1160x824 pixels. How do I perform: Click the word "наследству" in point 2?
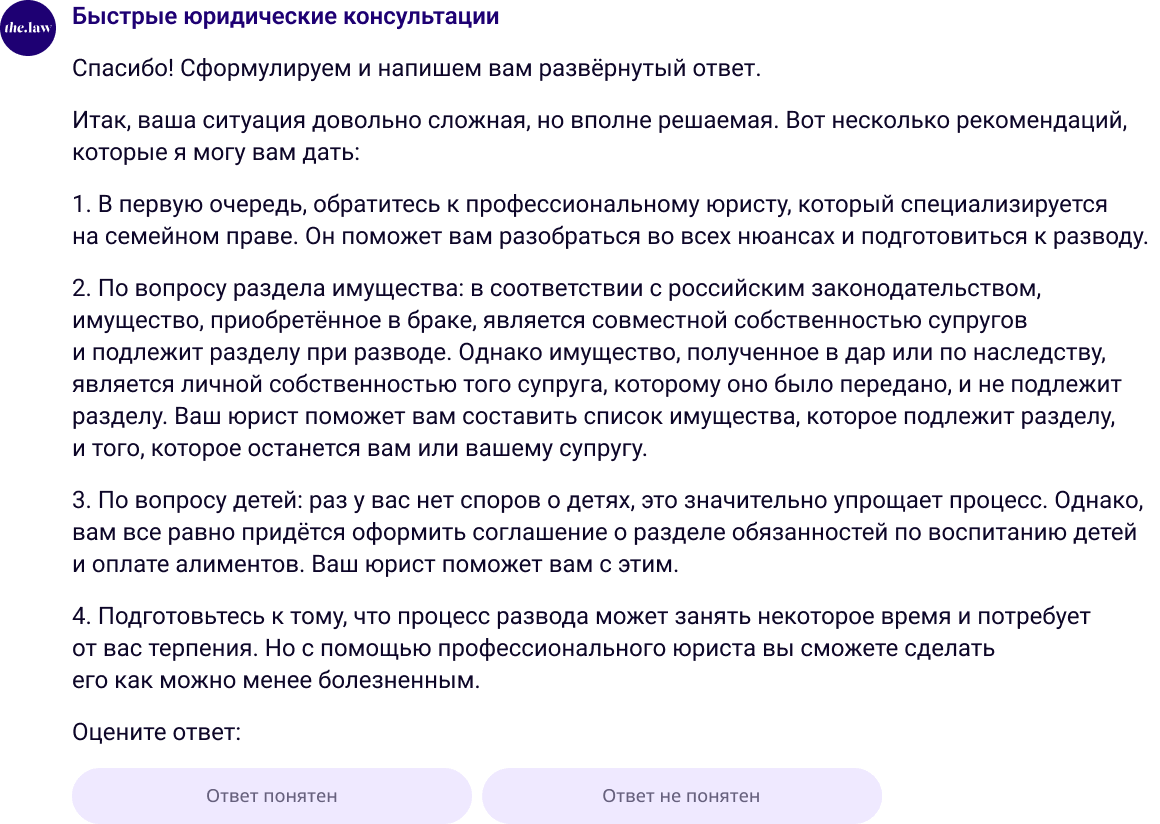[x=1051, y=353]
